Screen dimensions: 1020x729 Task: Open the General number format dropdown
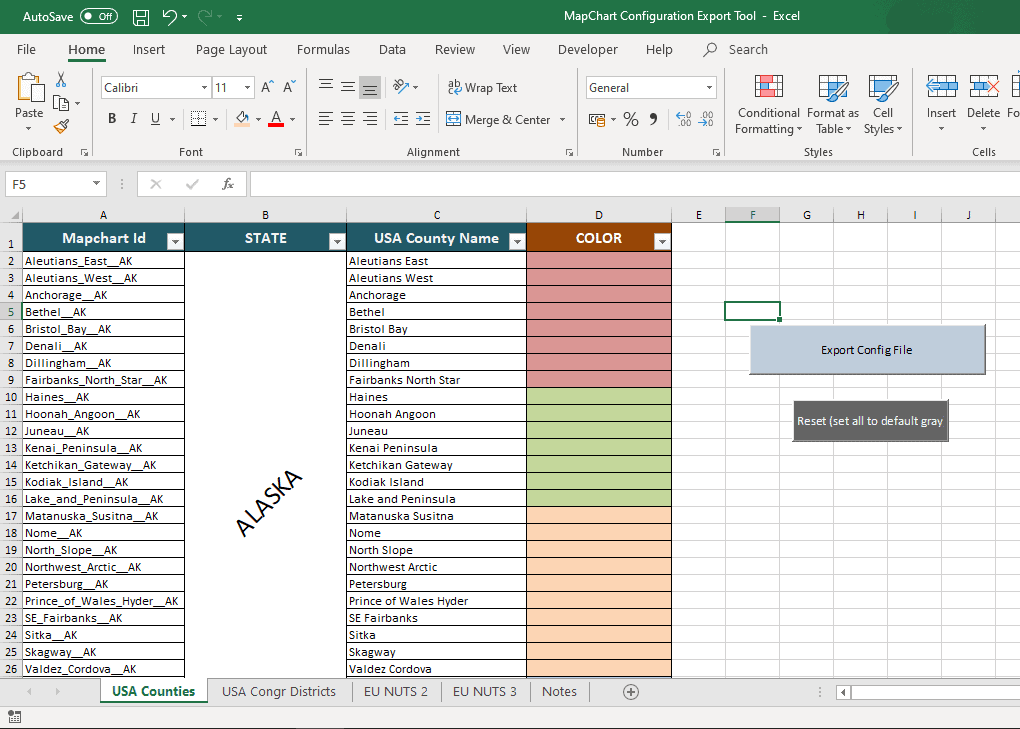click(709, 87)
